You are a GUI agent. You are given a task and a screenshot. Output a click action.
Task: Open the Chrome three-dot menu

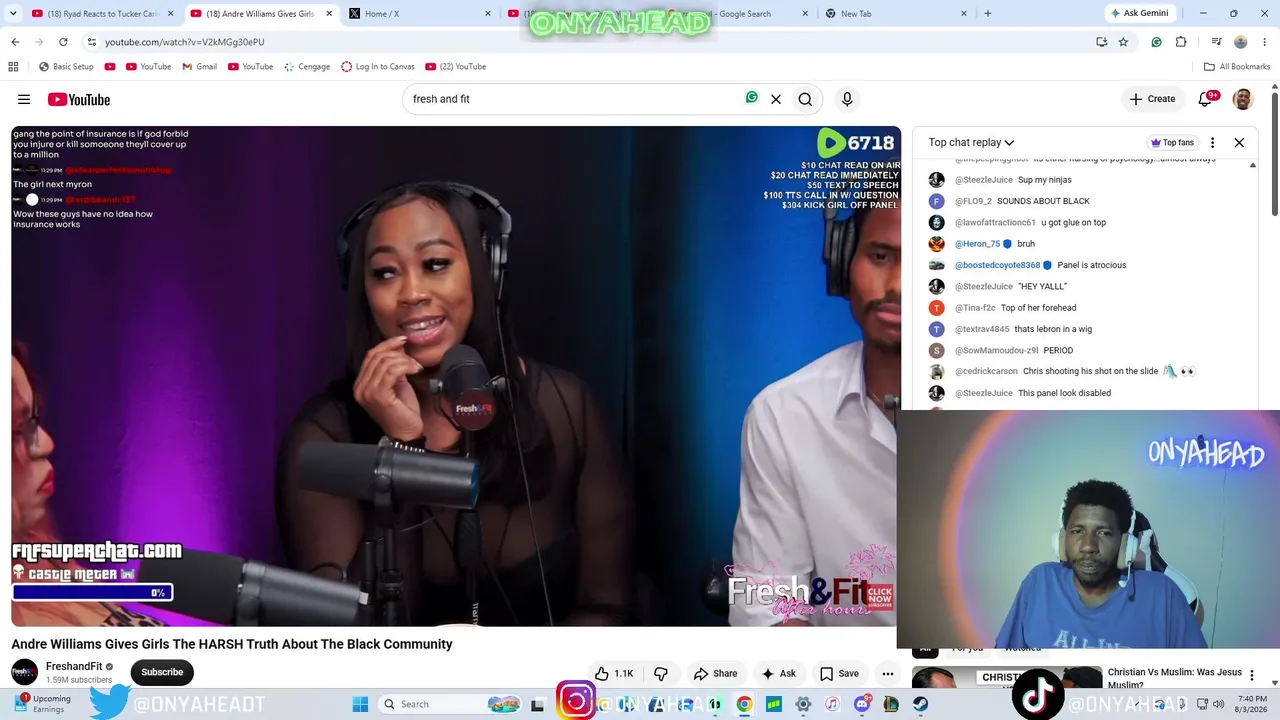(x=1265, y=42)
